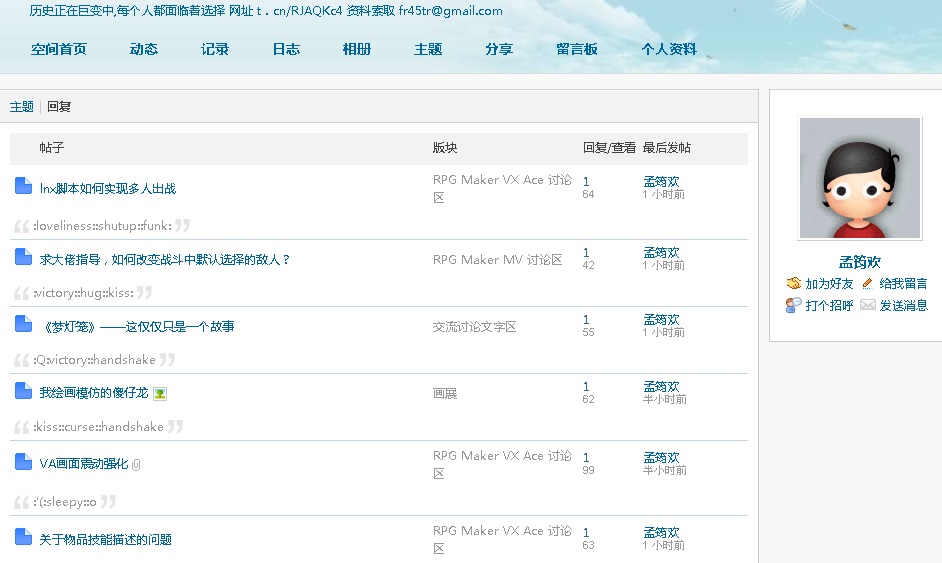Click the pencil icon for leaving a message
Screen dimensions: 942x563
tap(868, 283)
